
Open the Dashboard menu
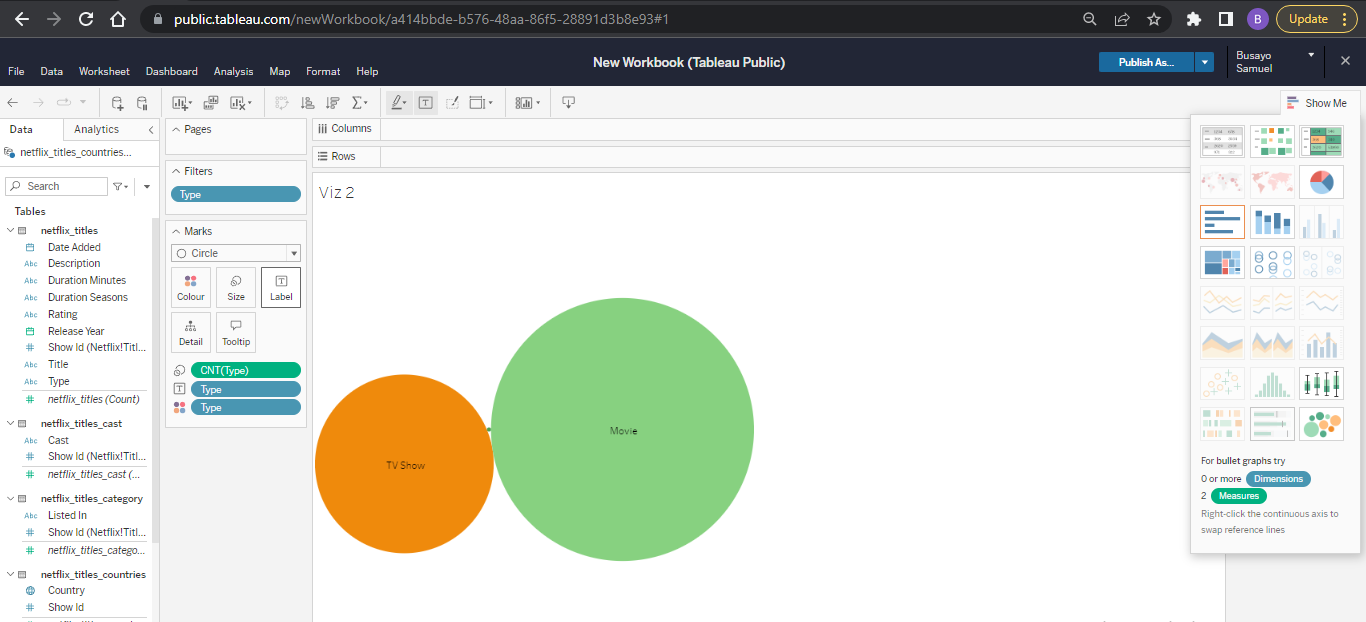(172, 72)
